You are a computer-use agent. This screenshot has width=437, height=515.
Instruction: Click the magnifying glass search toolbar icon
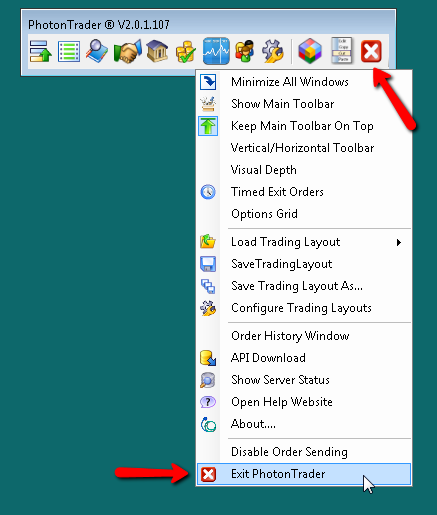coord(97,51)
